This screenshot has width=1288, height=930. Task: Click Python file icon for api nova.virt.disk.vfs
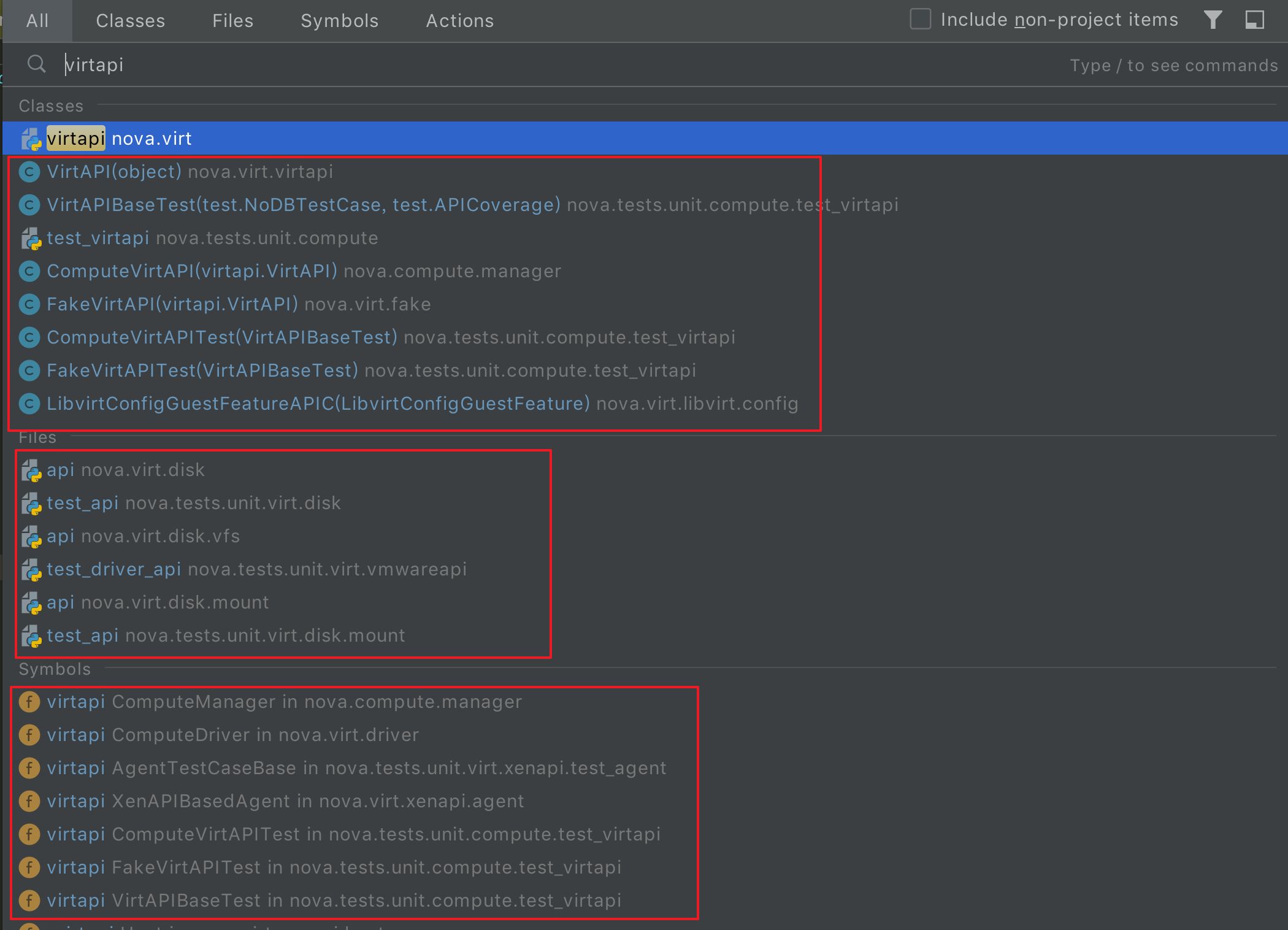31,537
